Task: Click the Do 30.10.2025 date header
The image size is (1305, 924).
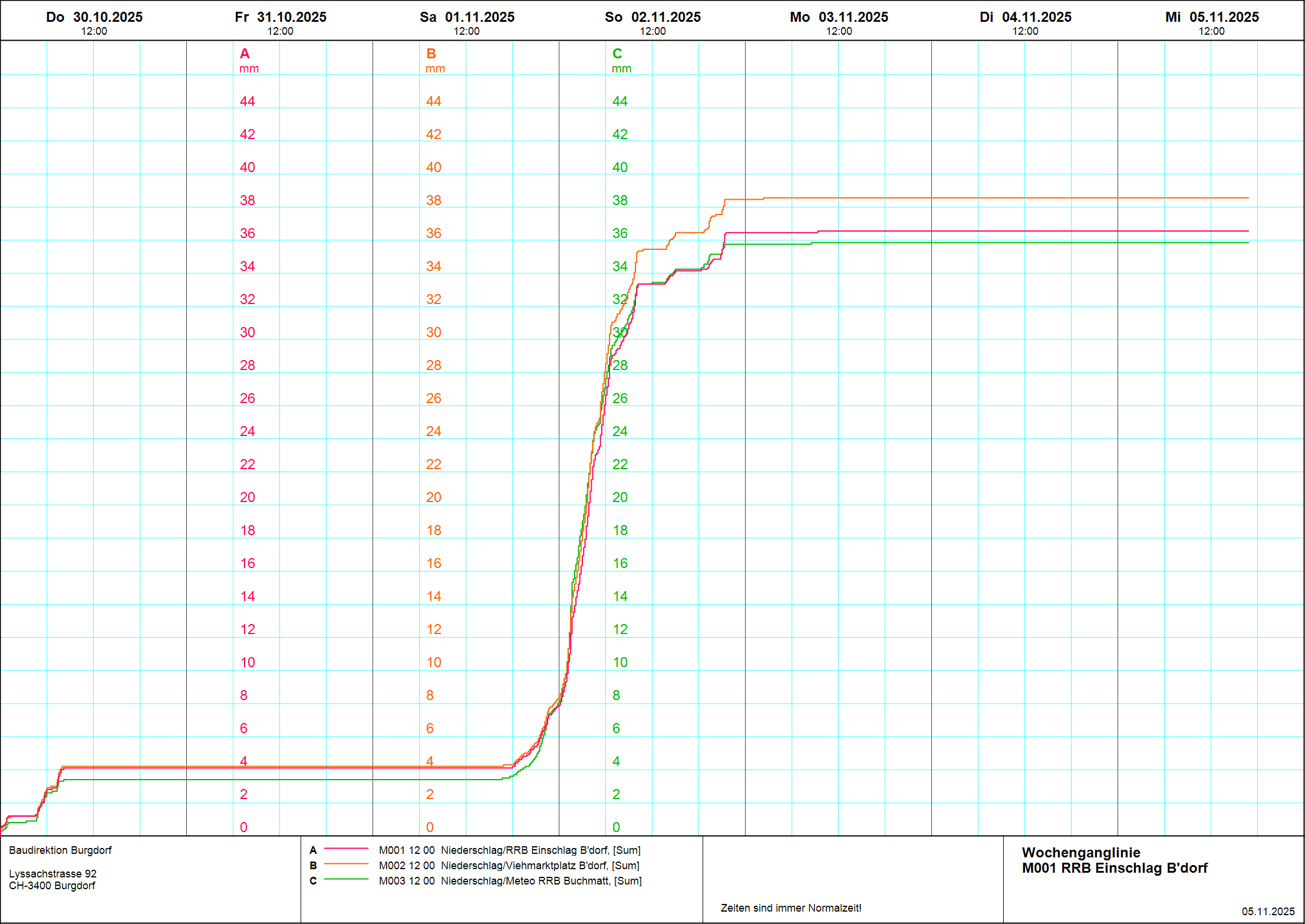Action: [94, 18]
